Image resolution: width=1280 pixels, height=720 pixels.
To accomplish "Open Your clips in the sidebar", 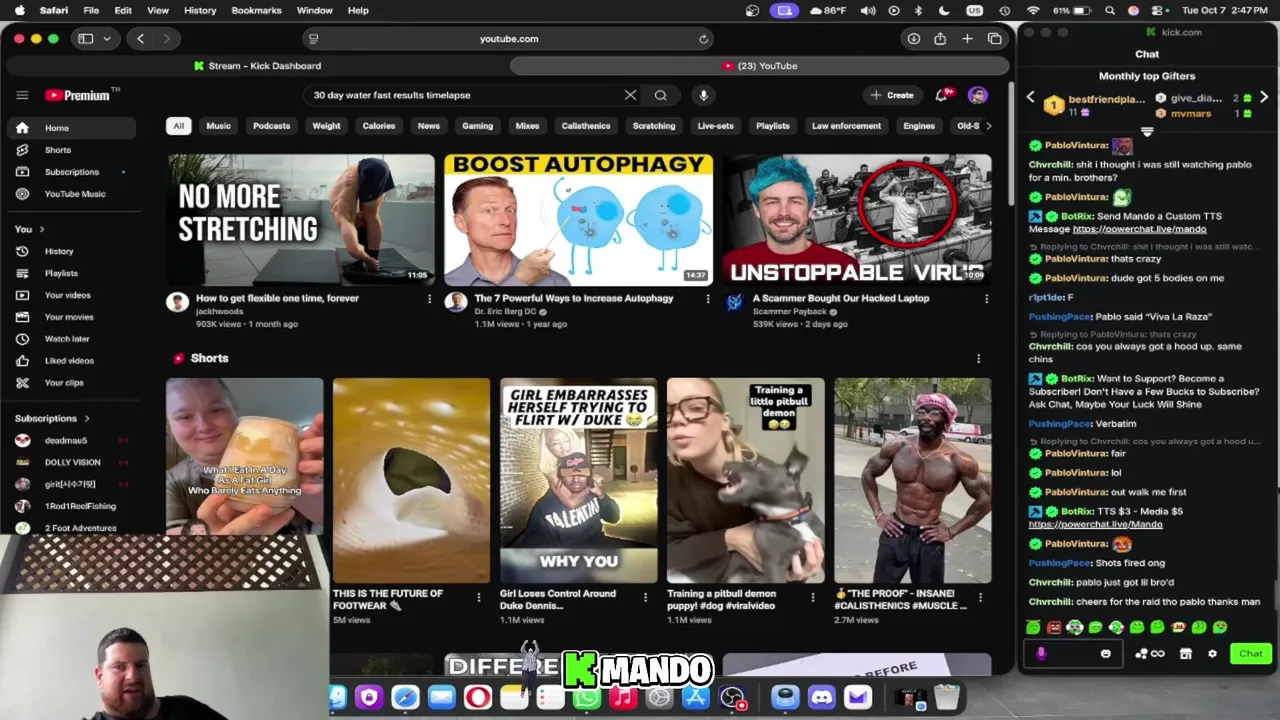I will coord(69,383).
